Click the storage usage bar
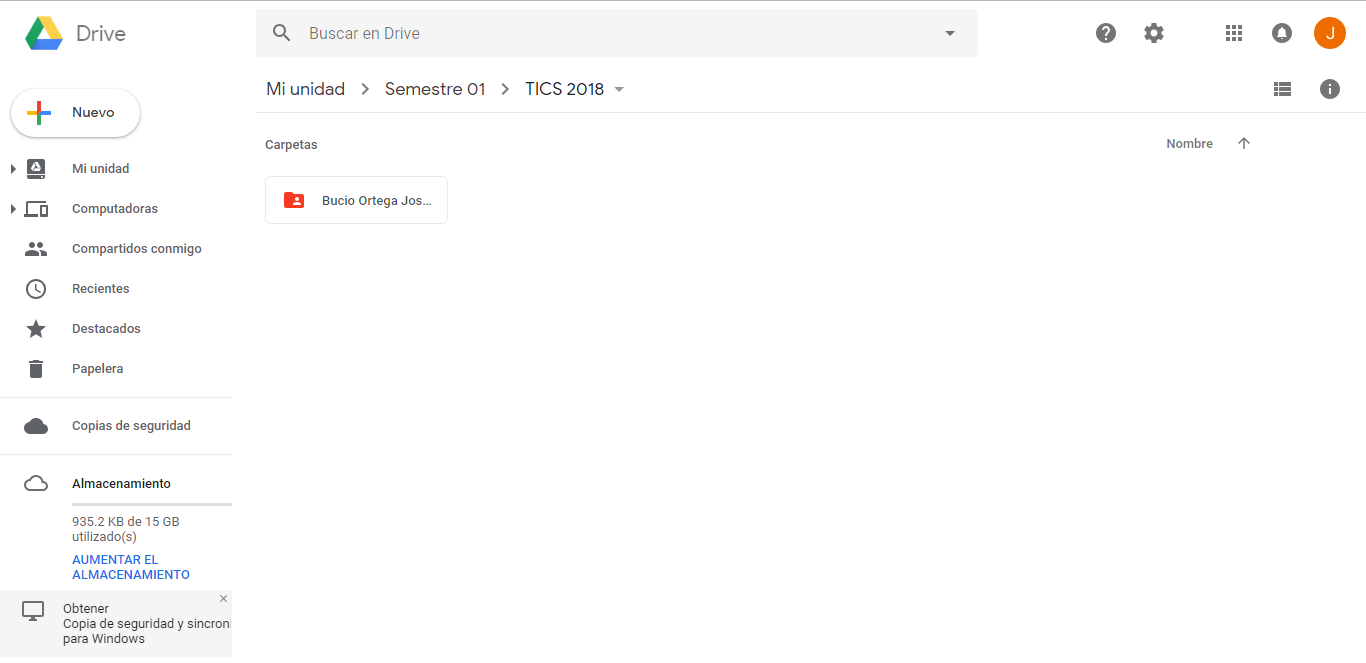The height and width of the screenshot is (663, 1366). 152,505
